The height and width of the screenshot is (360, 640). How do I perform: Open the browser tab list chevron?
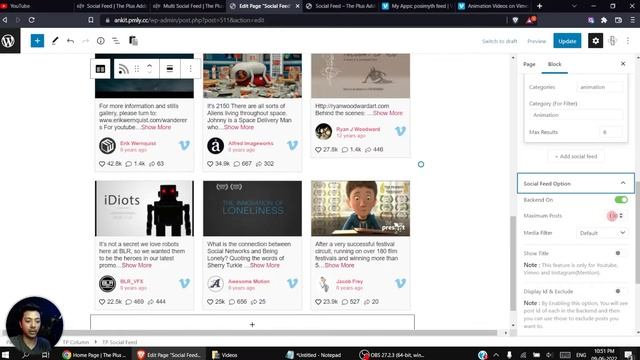pos(574,6)
